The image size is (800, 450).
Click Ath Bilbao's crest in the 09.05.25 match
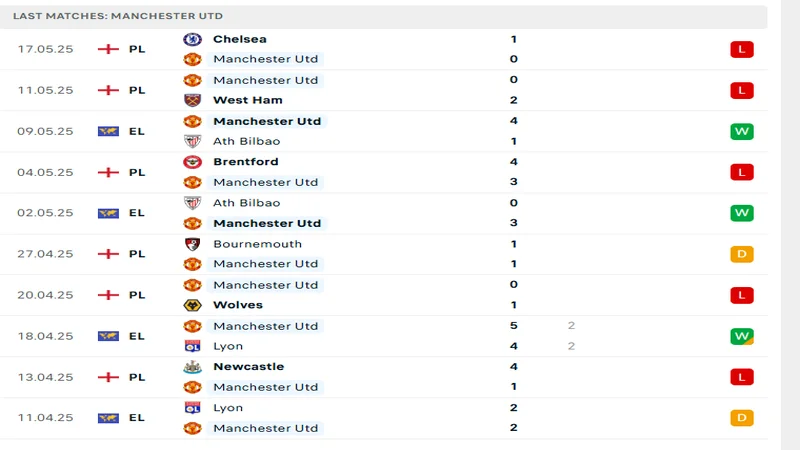click(x=192, y=141)
